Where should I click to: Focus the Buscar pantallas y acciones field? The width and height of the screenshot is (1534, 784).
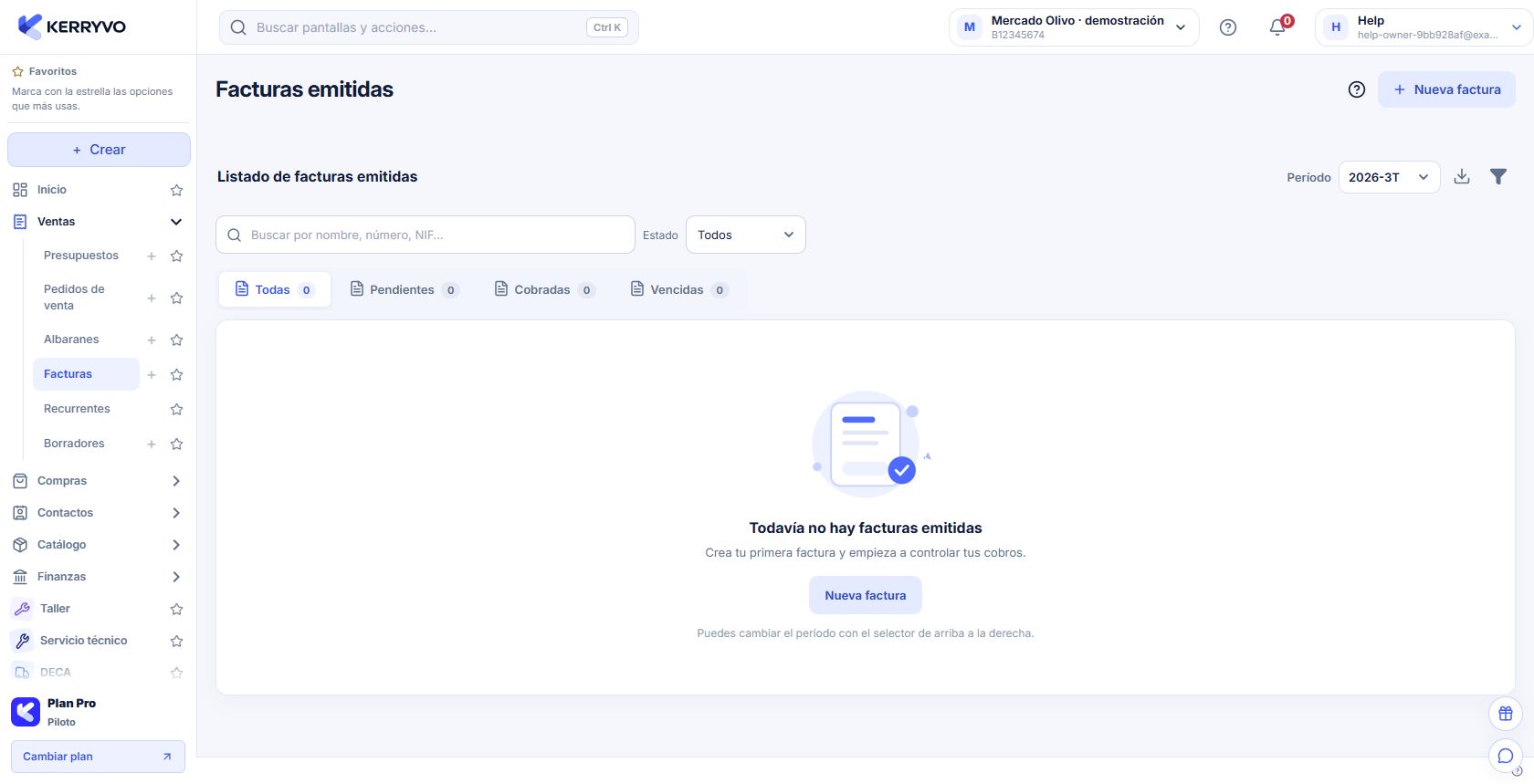429,27
